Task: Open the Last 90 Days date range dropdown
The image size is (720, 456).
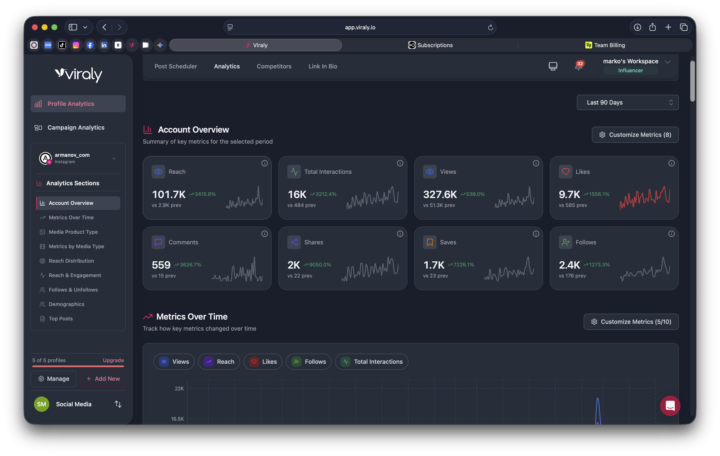Action: click(627, 102)
